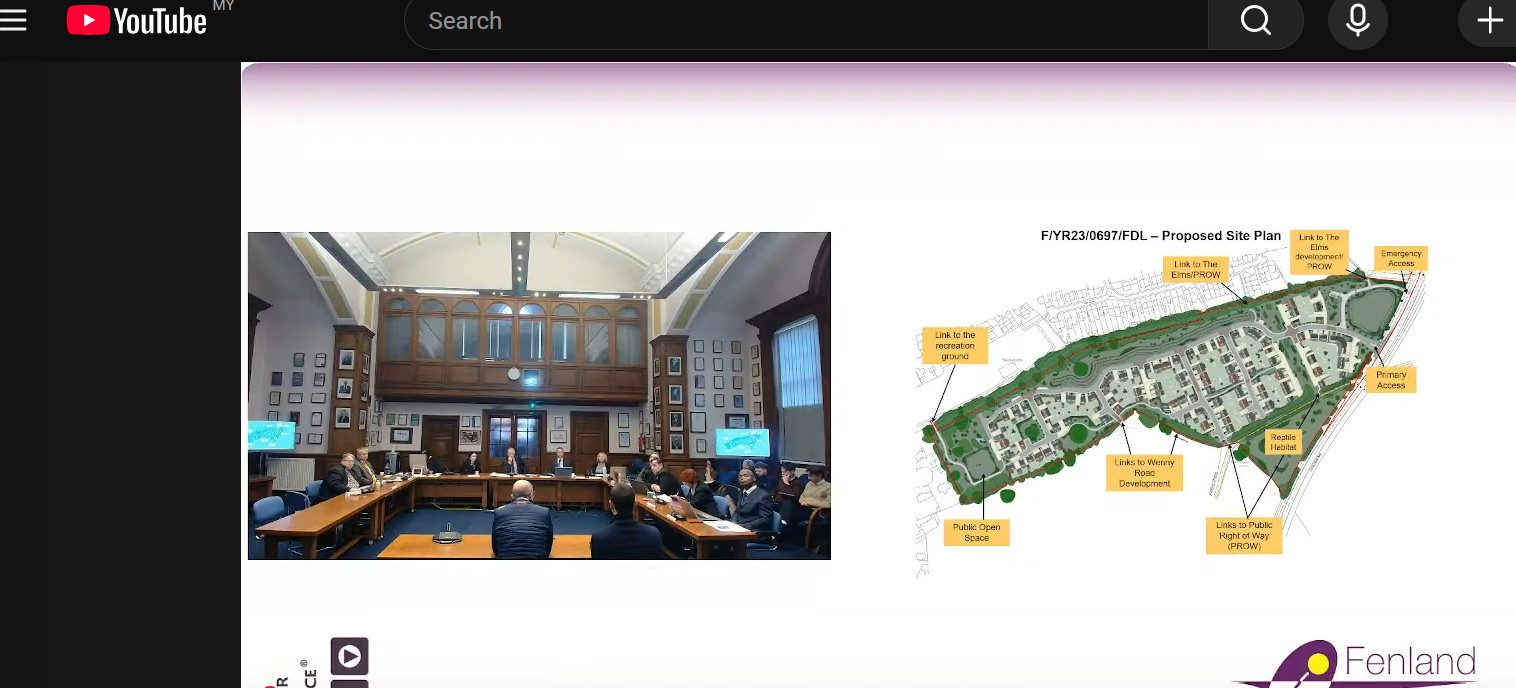Image resolution: width=1516 pixels, height=688 pixels.
Task: Open the YouTube guide hamburger menu
Action: pos(14,21)
